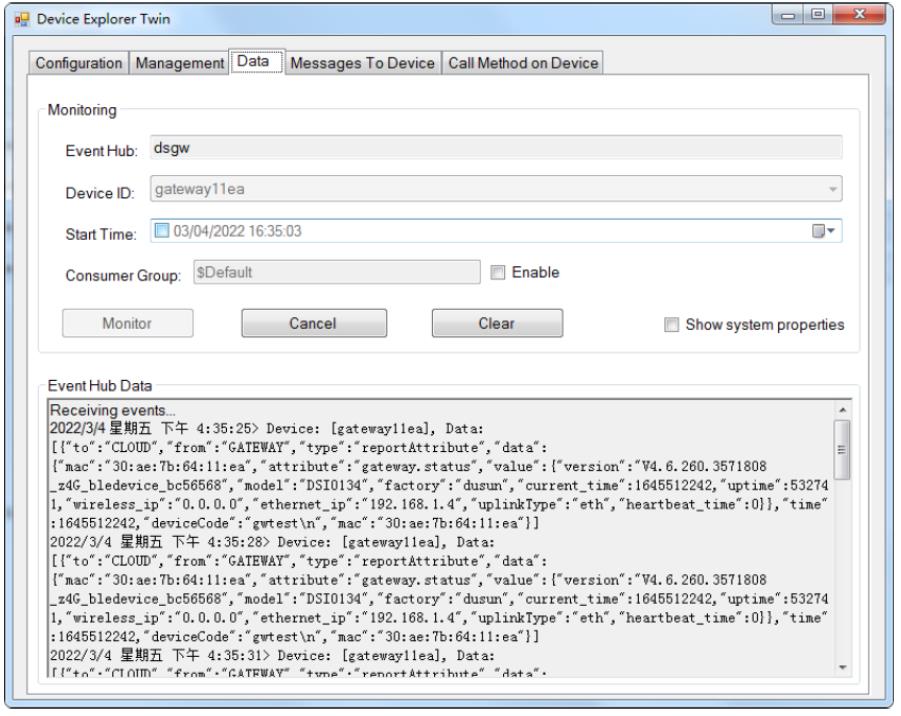Click the Consumer Group $Default field
Screen dimensions: 901x716
tap(337, 272)
